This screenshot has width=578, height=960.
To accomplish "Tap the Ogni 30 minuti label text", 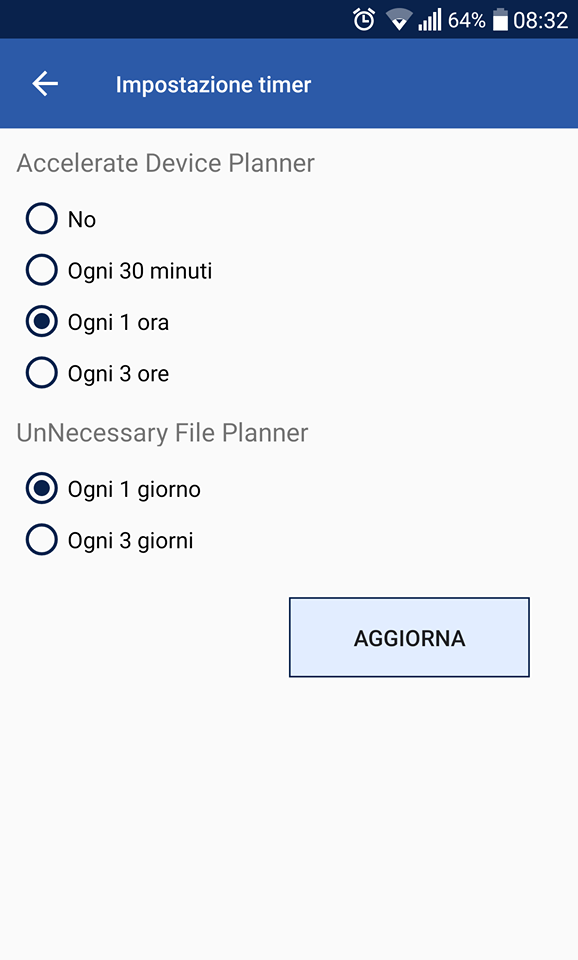I will click(140, 271).
